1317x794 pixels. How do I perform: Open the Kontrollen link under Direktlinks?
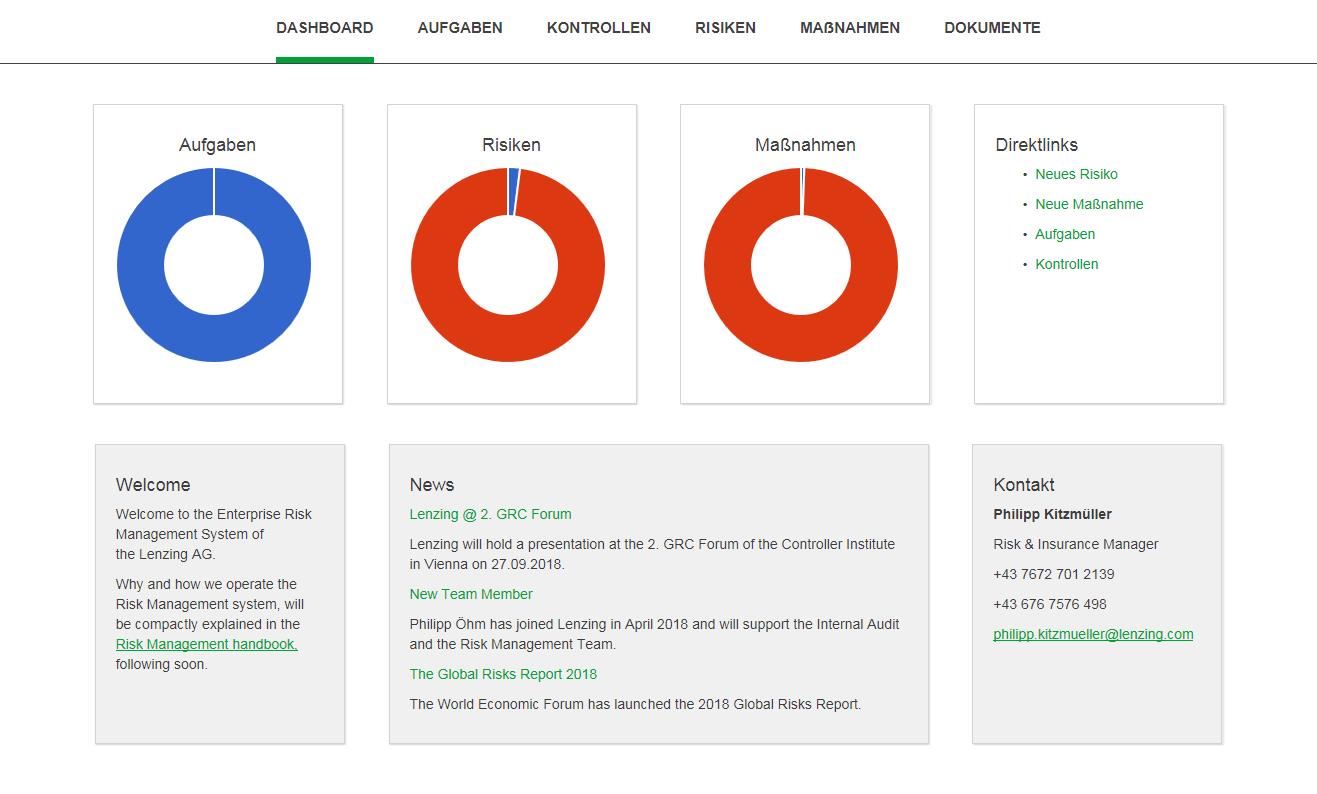point(1066,264)
